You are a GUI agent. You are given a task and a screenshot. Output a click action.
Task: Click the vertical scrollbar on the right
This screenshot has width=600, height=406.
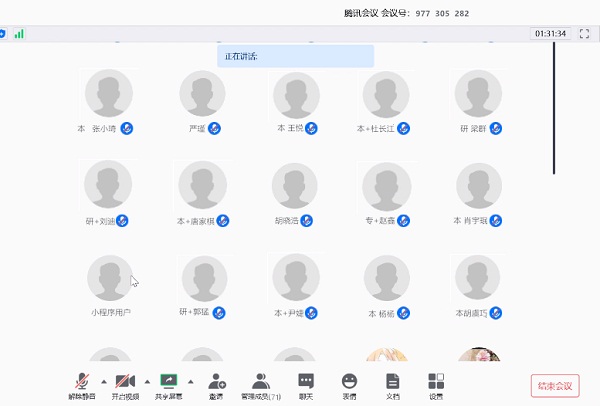tap(554, 108)
